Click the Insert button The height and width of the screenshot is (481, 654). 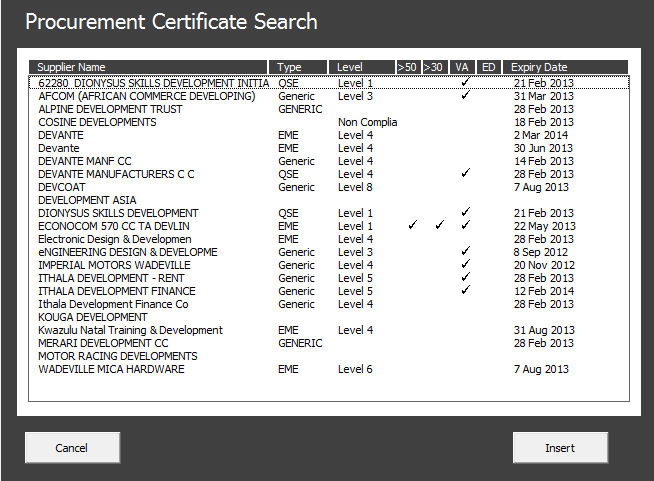coord(559,448)
